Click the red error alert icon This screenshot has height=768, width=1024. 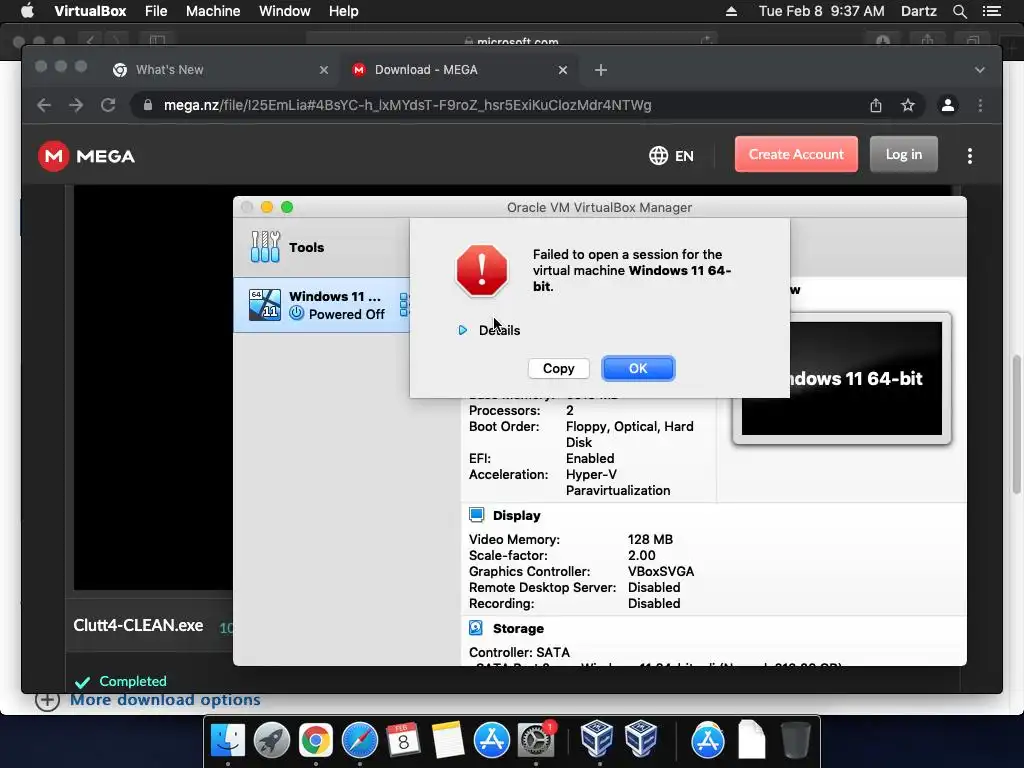click(482, 270)
